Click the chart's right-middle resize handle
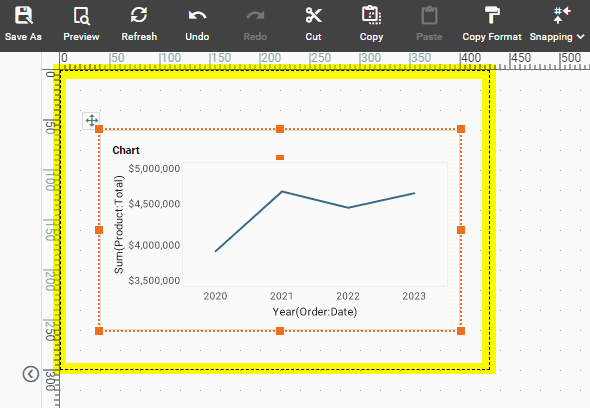 coord(461,230)
